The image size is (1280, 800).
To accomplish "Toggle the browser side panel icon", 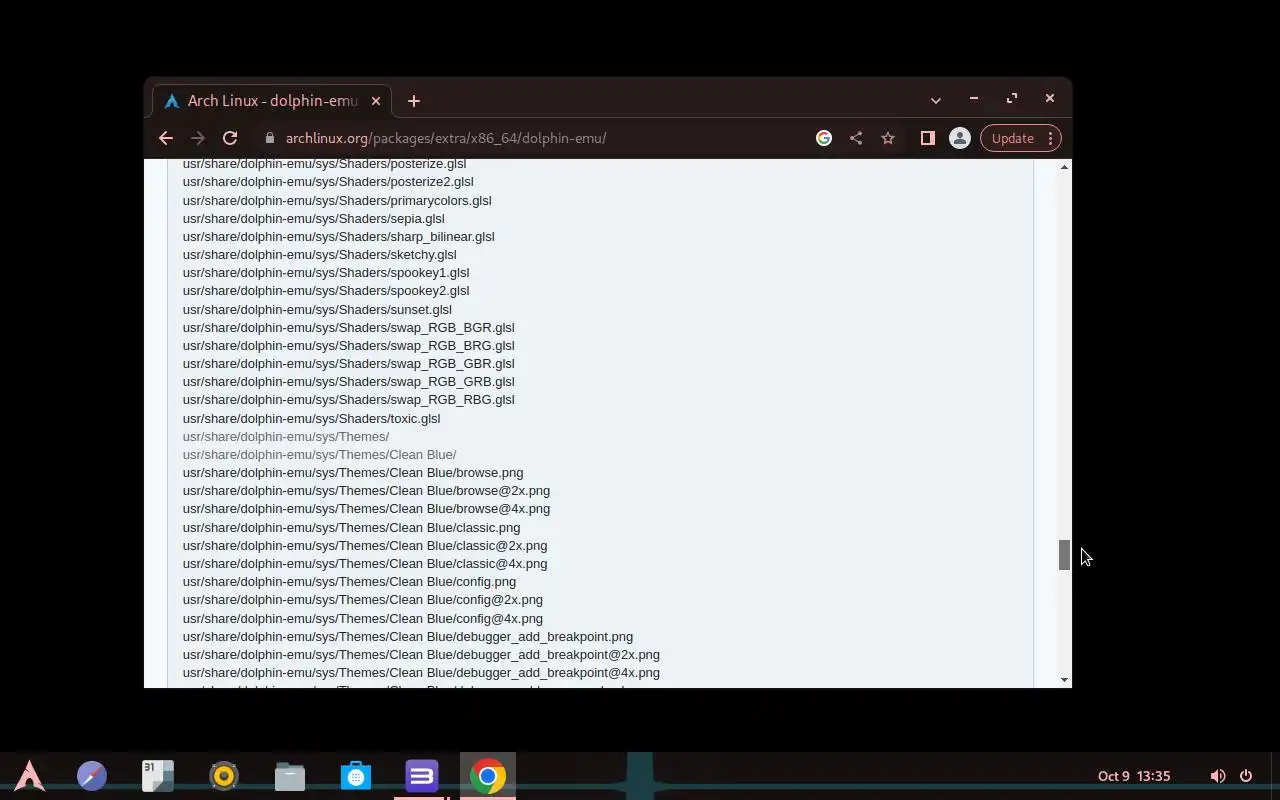I will click(927, 138).
